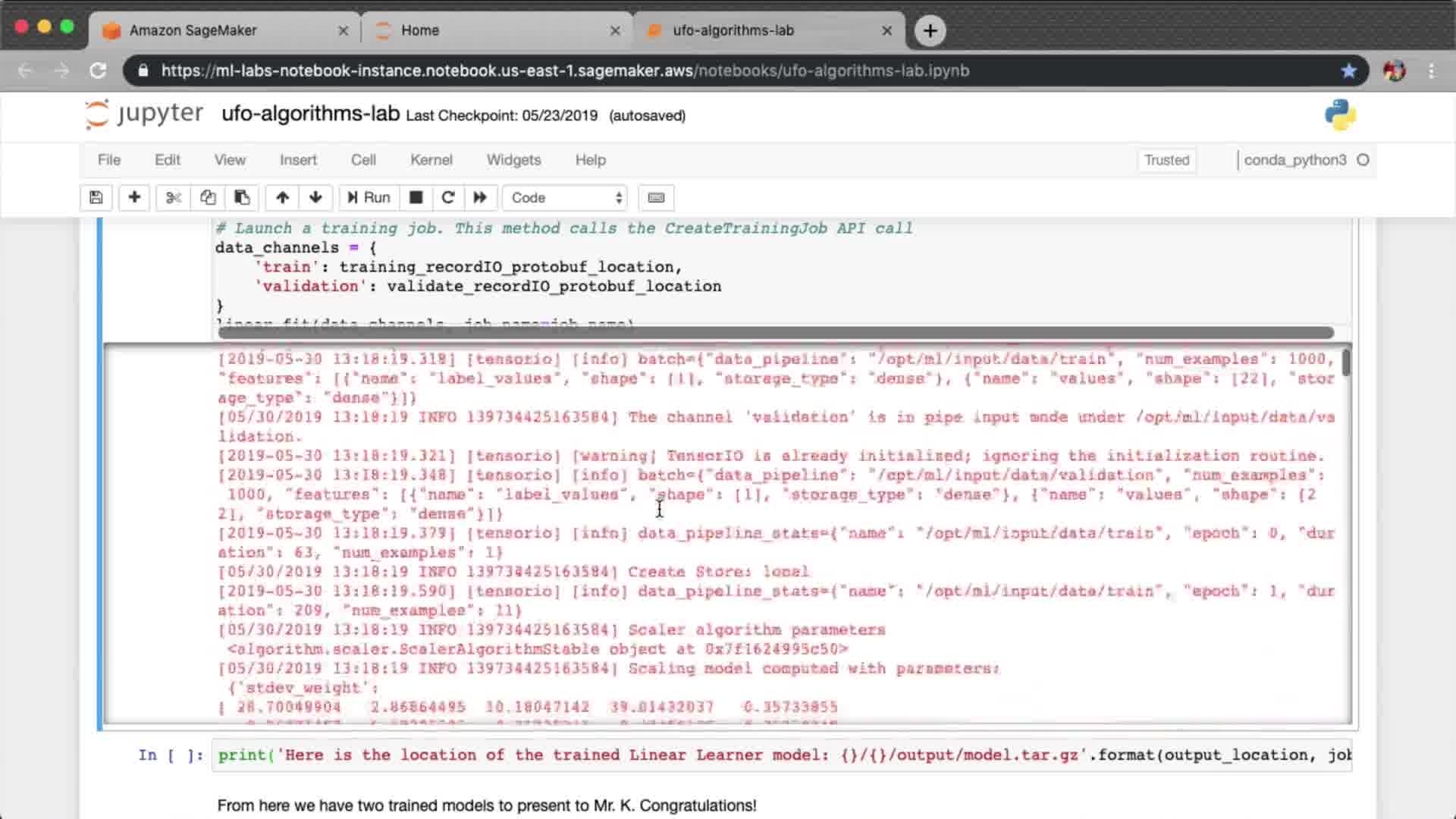Move selected cell up arrow
This screenshot has height=819, width=1456.
[x=282, y=198]
